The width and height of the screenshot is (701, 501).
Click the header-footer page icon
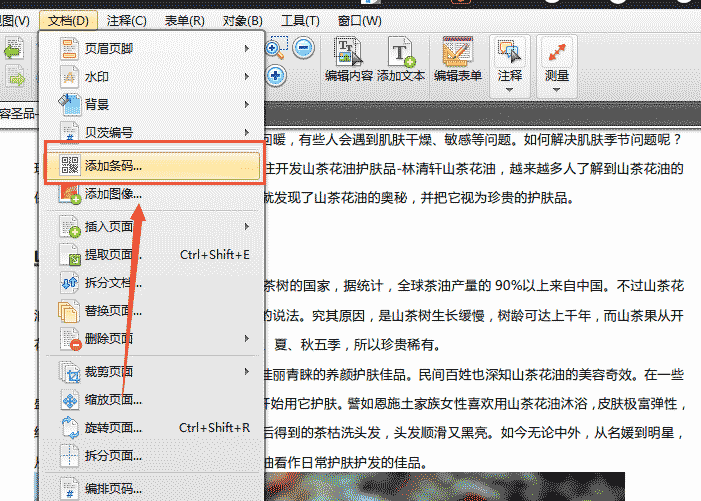69,48
